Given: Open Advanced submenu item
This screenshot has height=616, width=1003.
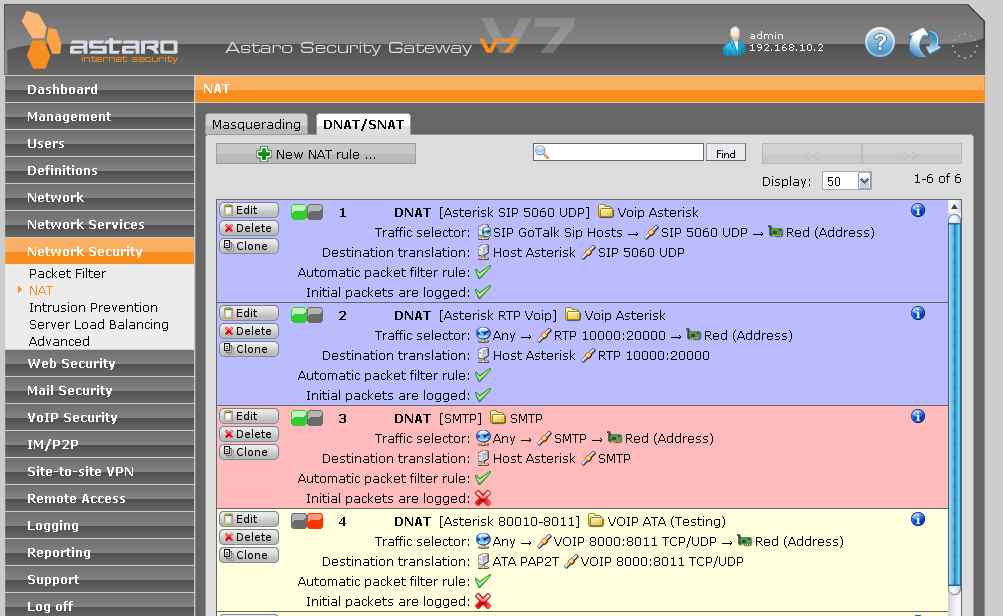Looking at the screenshot, I should pyautogui.click(x=59, y=342).
